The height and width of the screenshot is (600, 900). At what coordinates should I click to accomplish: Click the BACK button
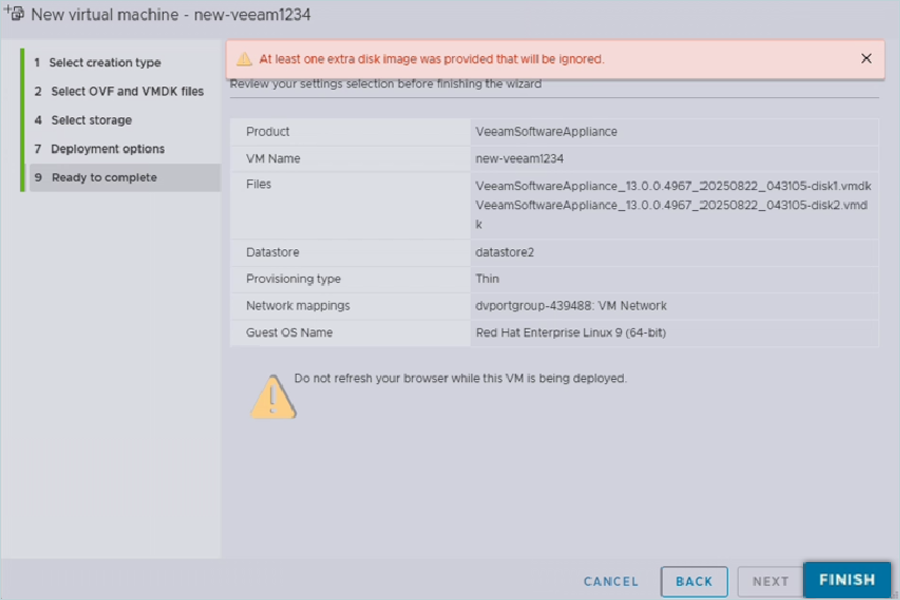pos(694,582)
